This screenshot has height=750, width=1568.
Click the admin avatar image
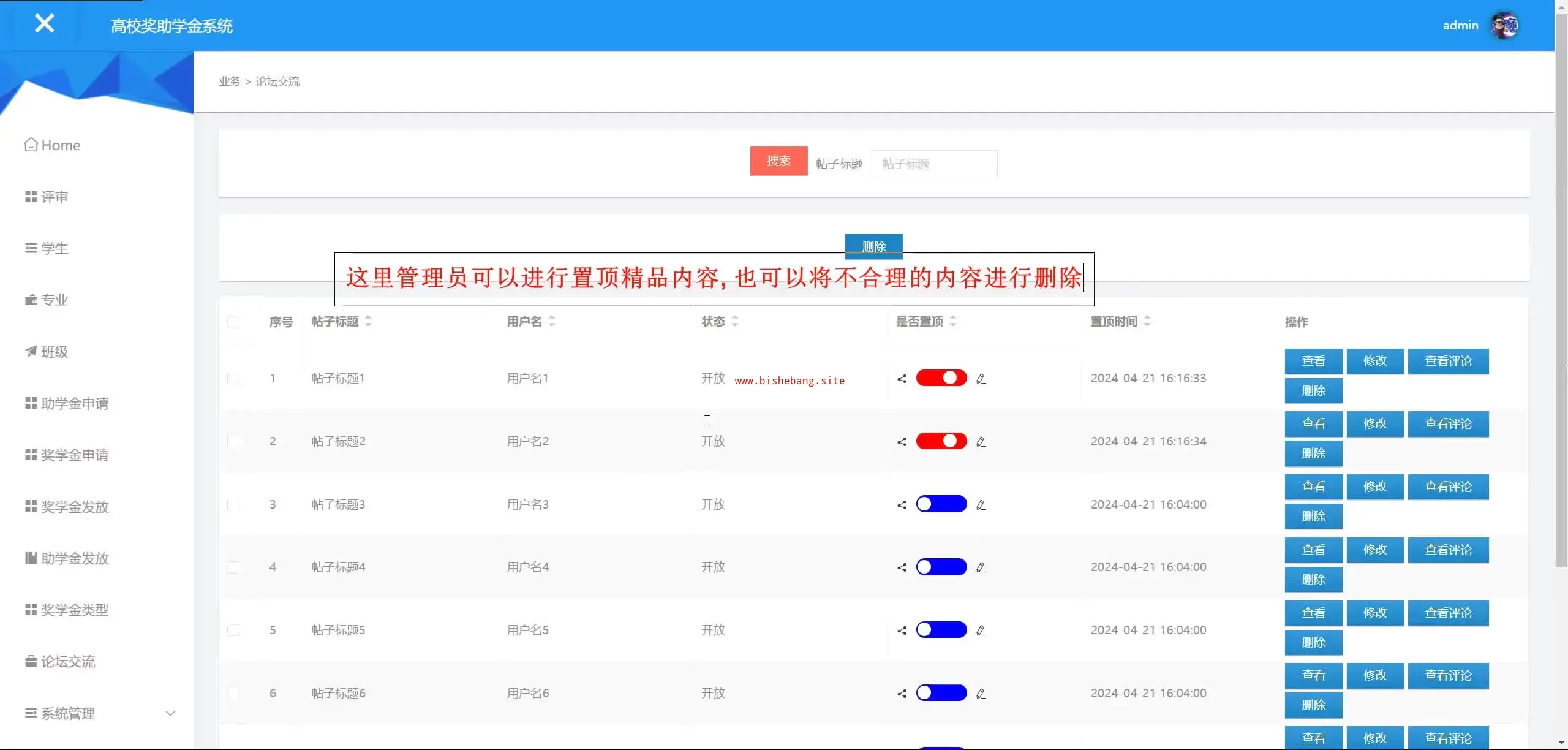pos(1504,25)
